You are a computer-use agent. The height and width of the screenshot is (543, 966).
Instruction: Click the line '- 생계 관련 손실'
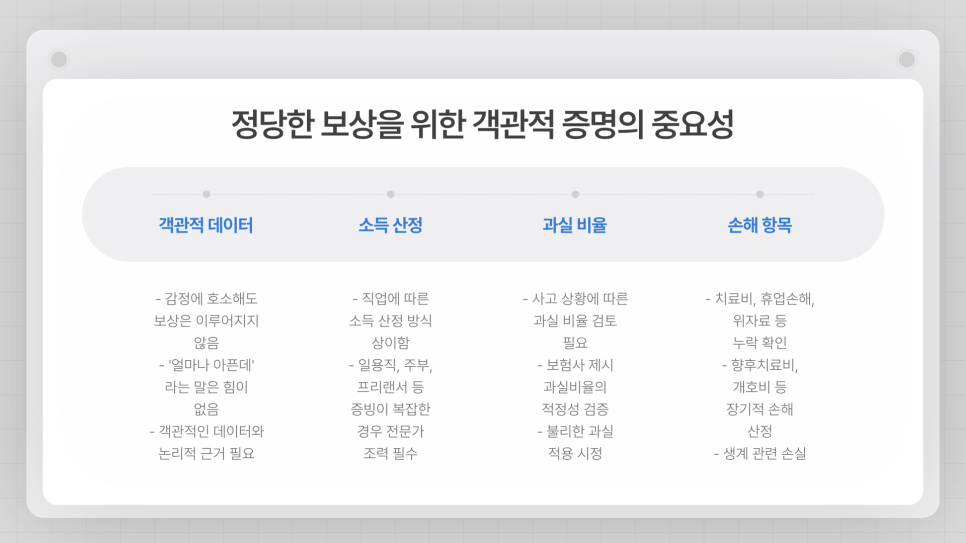pos(760,454)
